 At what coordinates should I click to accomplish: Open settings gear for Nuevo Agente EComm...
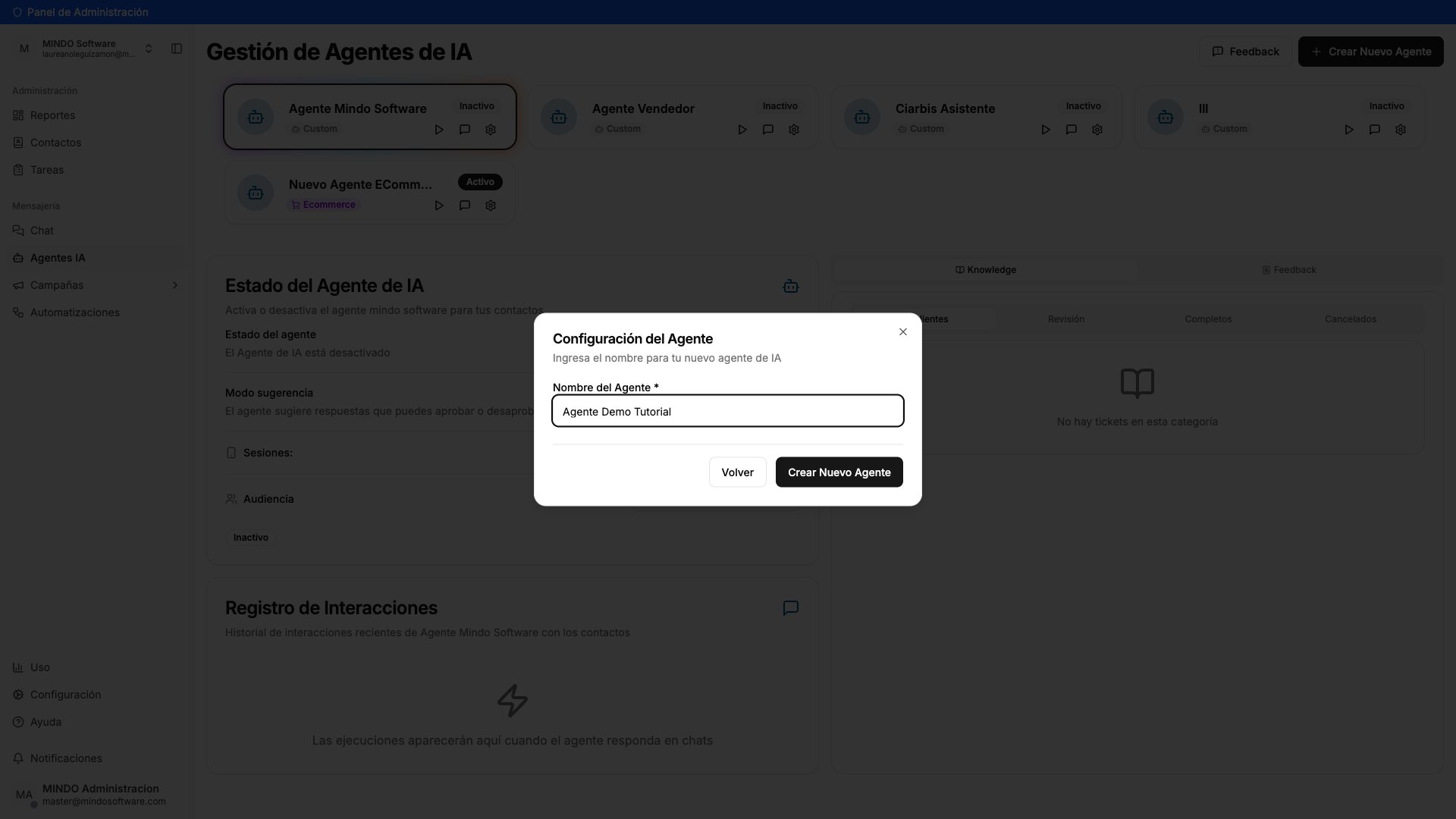pyautogui.click(x=491, y=206)
